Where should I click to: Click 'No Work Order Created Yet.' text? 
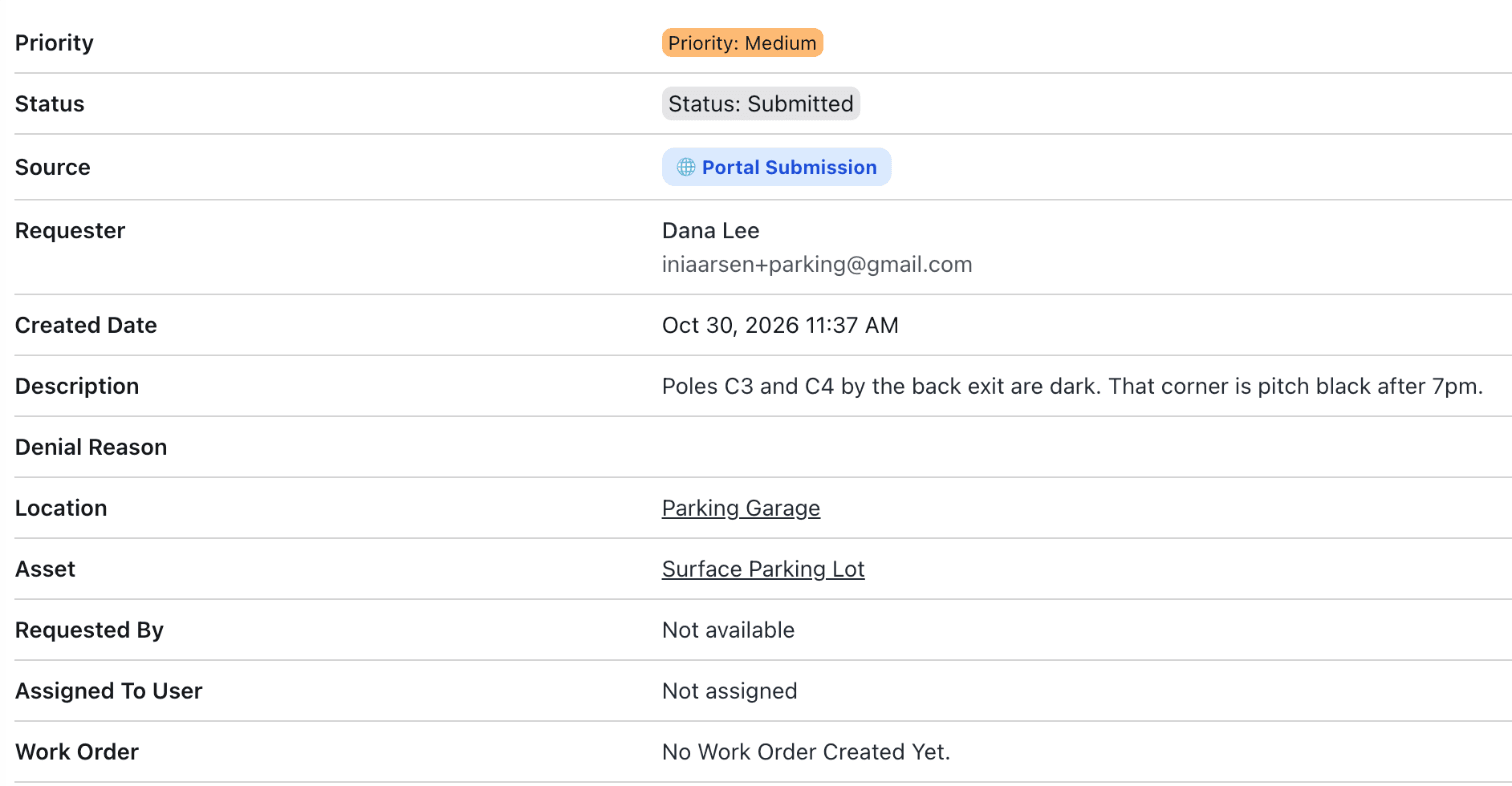(x=806, y=752)
